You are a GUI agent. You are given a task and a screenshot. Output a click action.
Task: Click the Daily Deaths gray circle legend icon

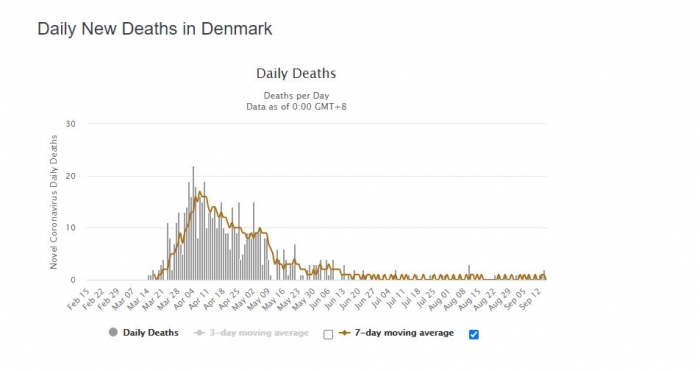tap(113, 332)
